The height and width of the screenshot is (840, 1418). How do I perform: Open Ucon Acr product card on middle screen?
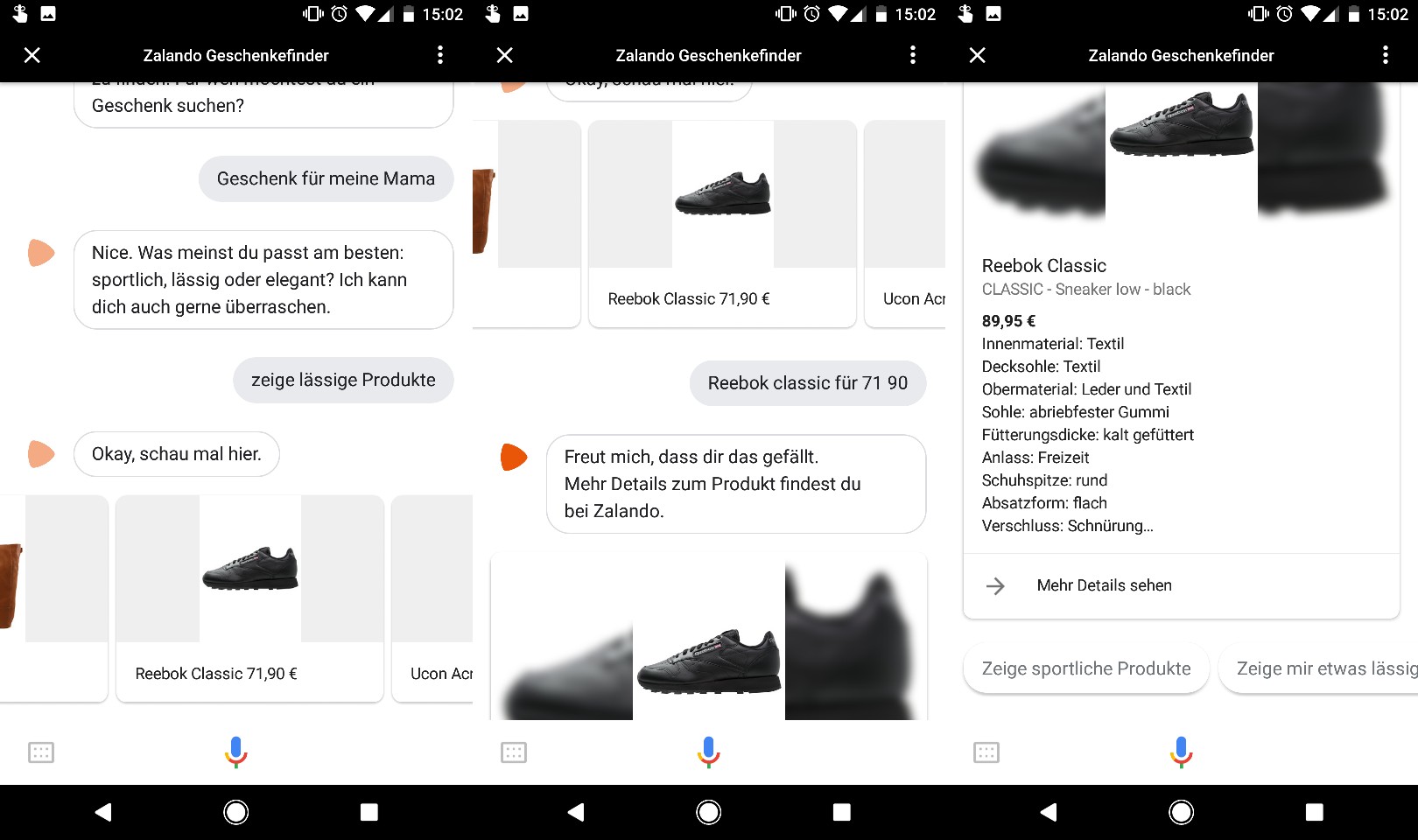[x=905, y=224]
